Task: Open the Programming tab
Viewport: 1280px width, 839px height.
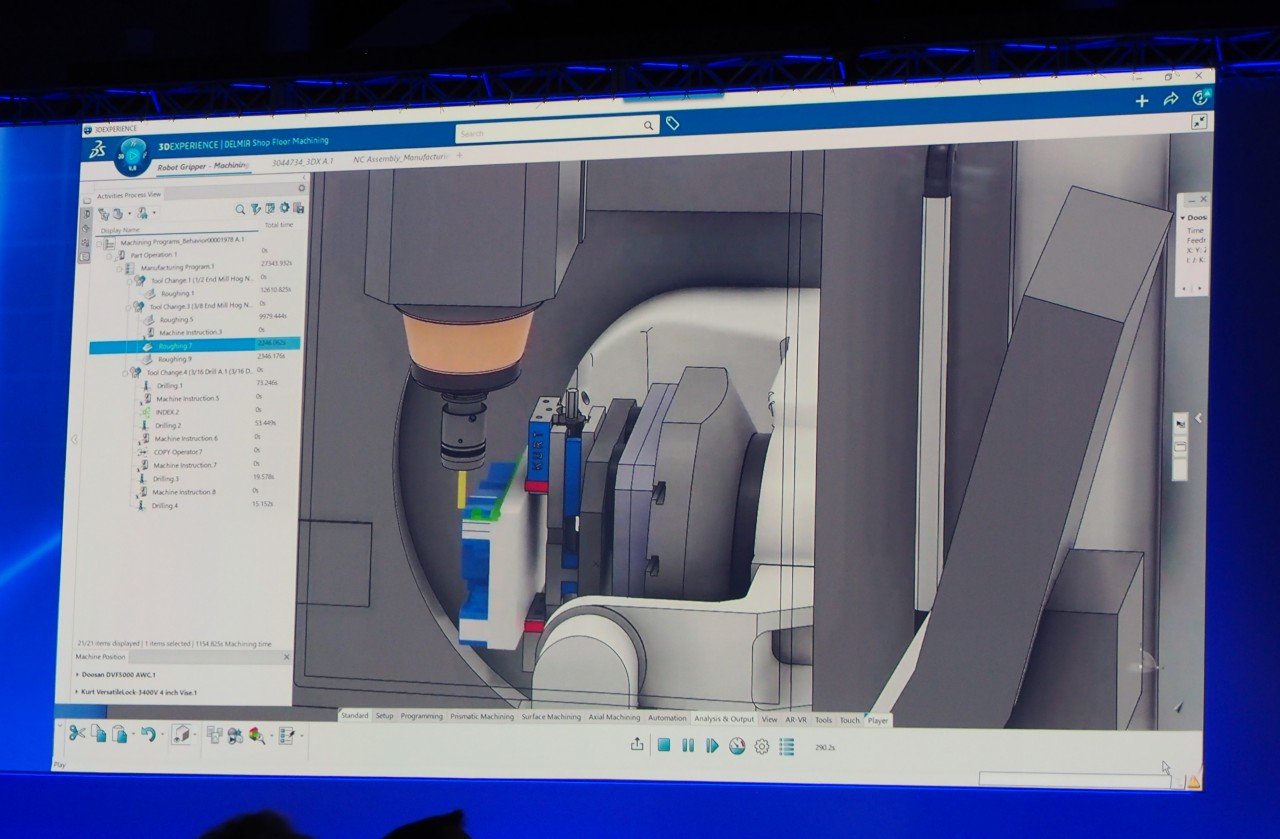Action: pyautogui.click(x=422, y=717)
